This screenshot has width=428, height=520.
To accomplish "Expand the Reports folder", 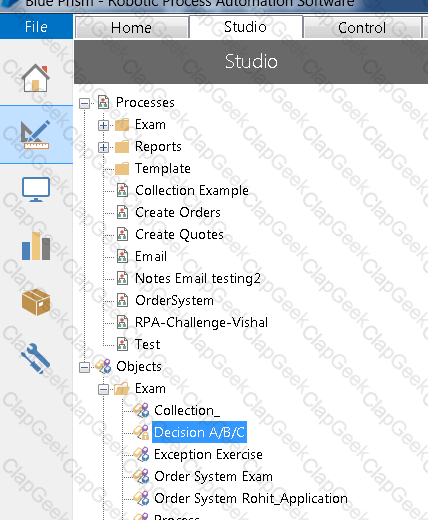I will (x=103, y=147).
